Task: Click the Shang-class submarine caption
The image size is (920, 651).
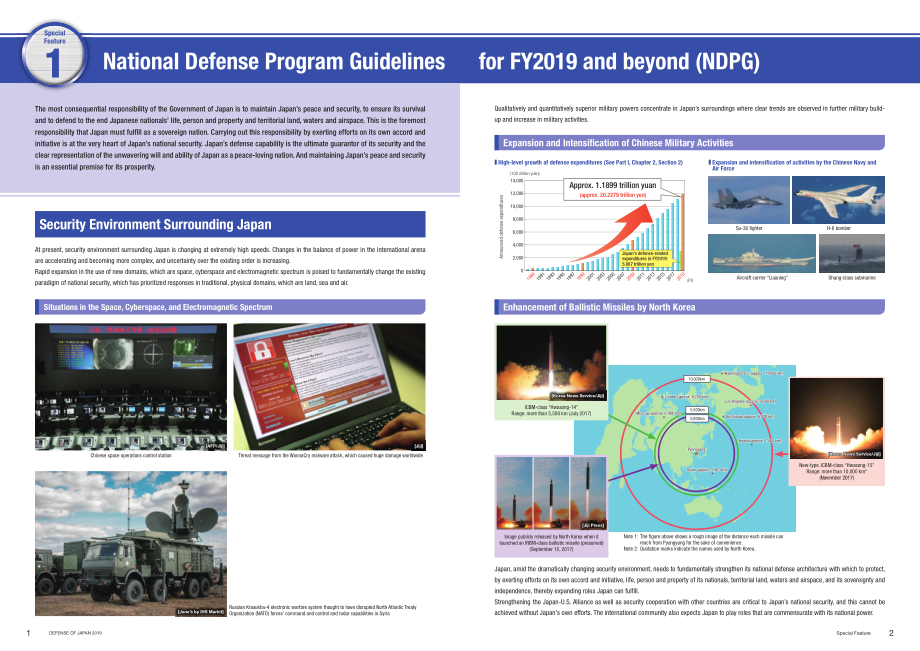Action: [851, 277]
